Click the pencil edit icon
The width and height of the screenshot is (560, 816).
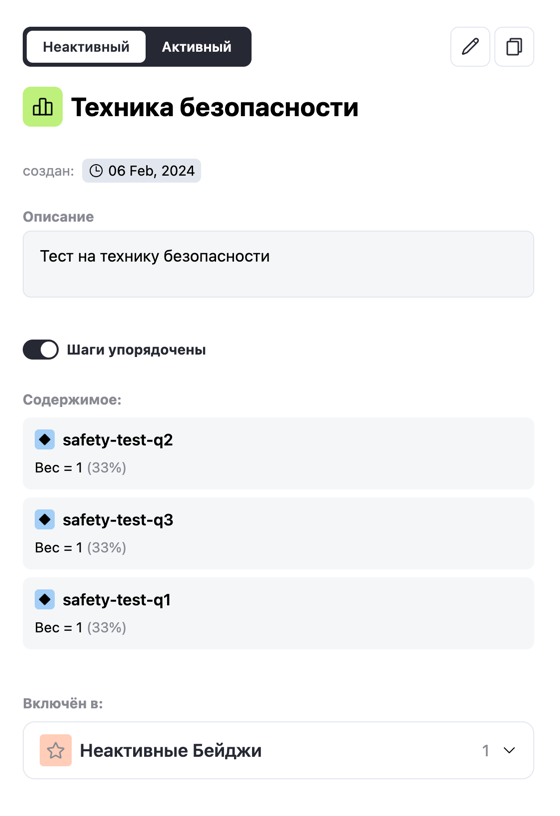(x=470, y=47)
